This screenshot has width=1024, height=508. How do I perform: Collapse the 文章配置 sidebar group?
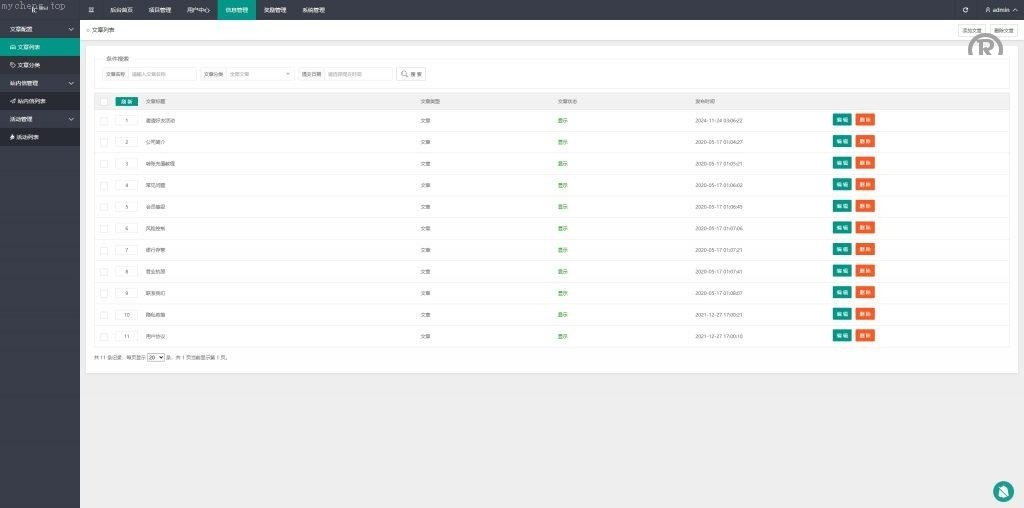tap(40, 29)
